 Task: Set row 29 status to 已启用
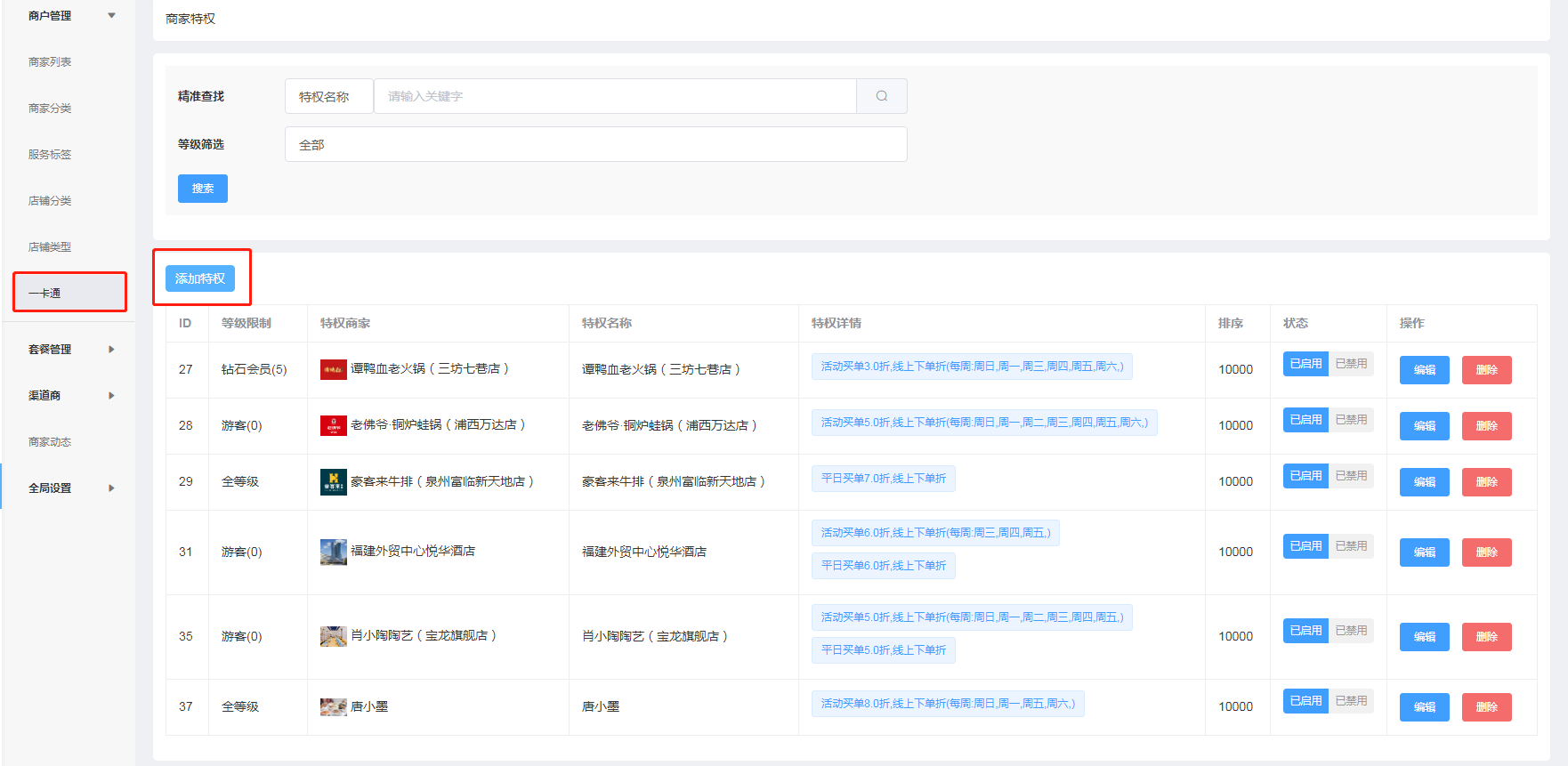coord(1305,476)
